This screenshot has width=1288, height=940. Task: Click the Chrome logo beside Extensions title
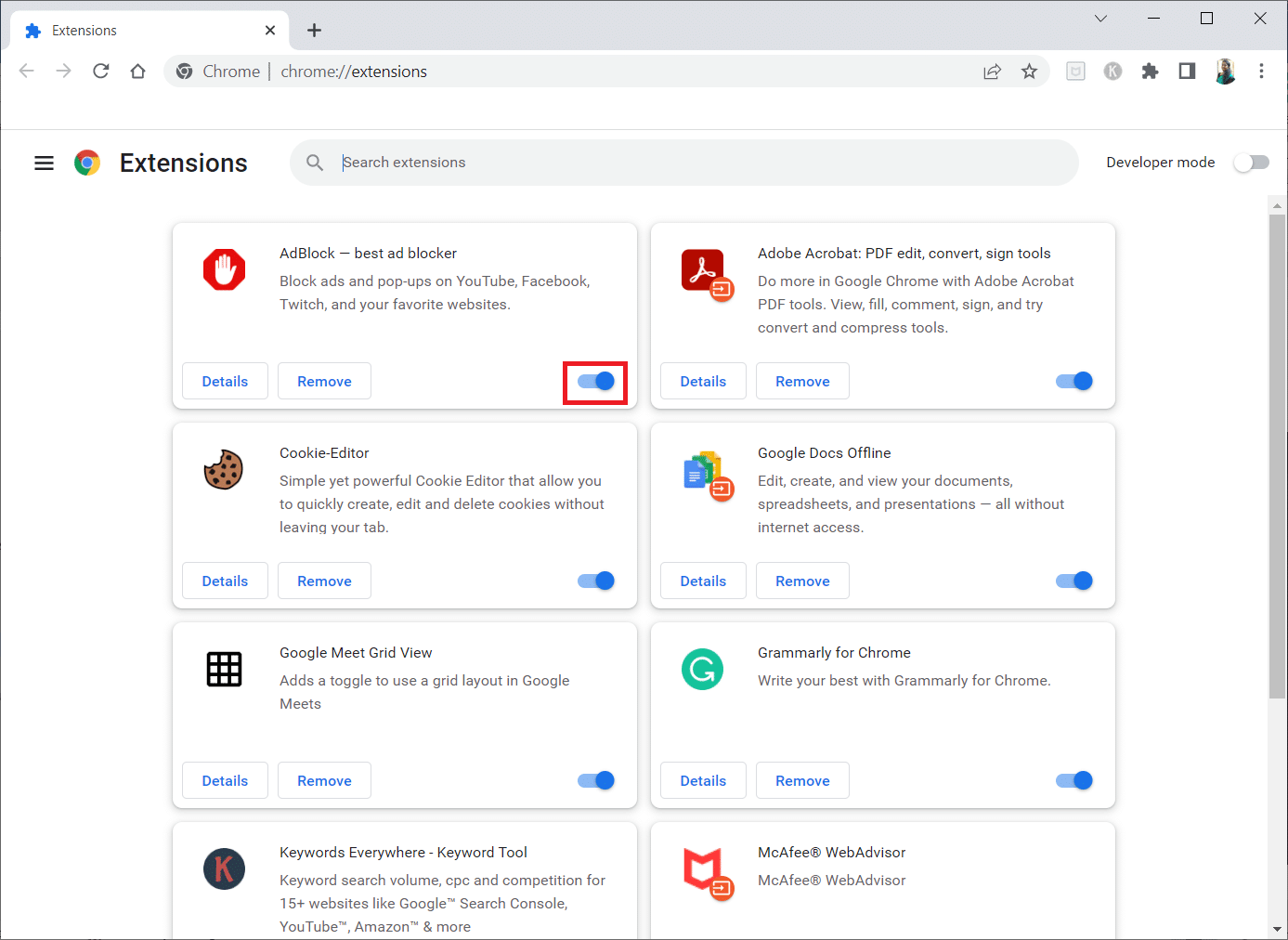(87, 163)
